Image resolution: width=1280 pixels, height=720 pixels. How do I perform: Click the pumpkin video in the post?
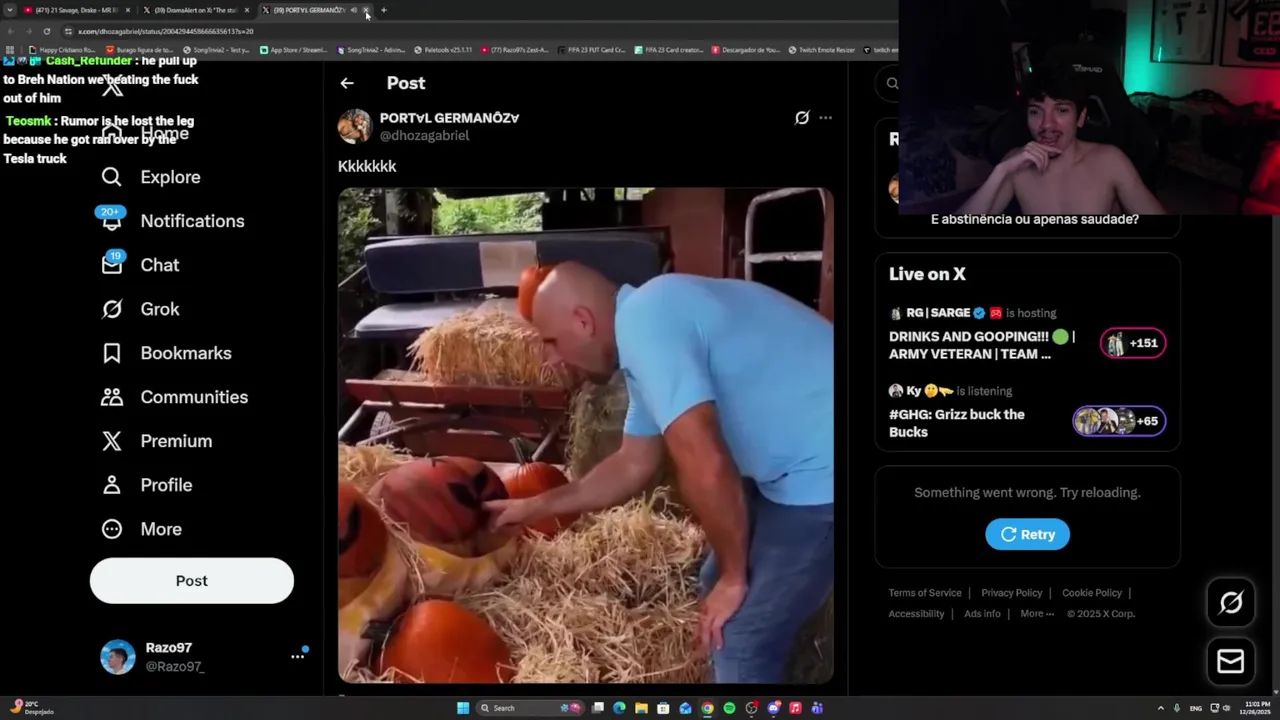click(x=586, y=436)
